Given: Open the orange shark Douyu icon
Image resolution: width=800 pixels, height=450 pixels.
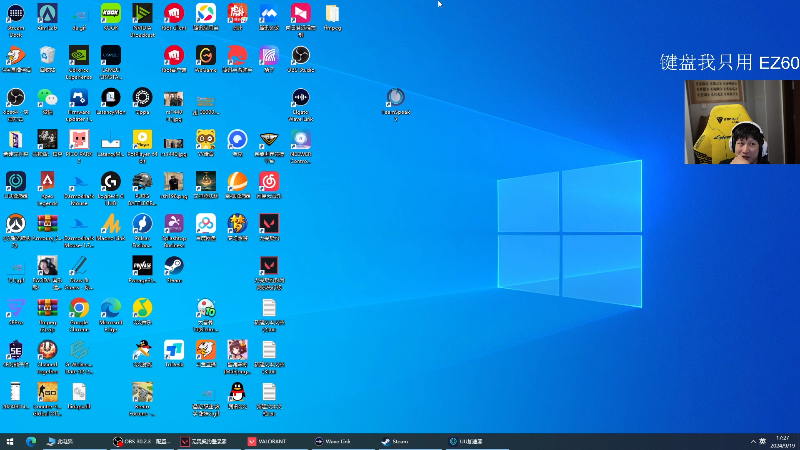Looking at the screenshot, I should point(206,354).
